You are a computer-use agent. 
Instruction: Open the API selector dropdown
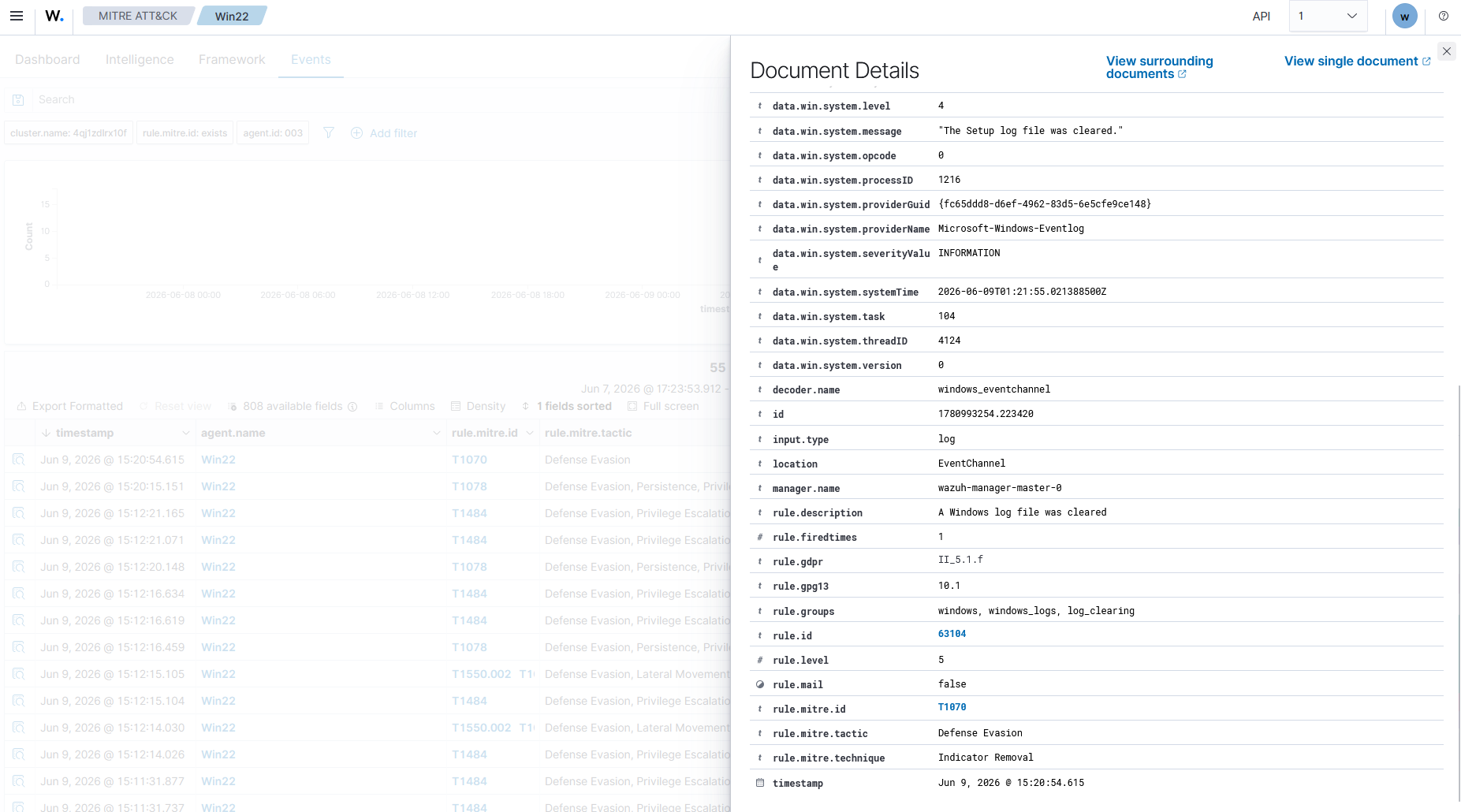tap(1328, 16)
